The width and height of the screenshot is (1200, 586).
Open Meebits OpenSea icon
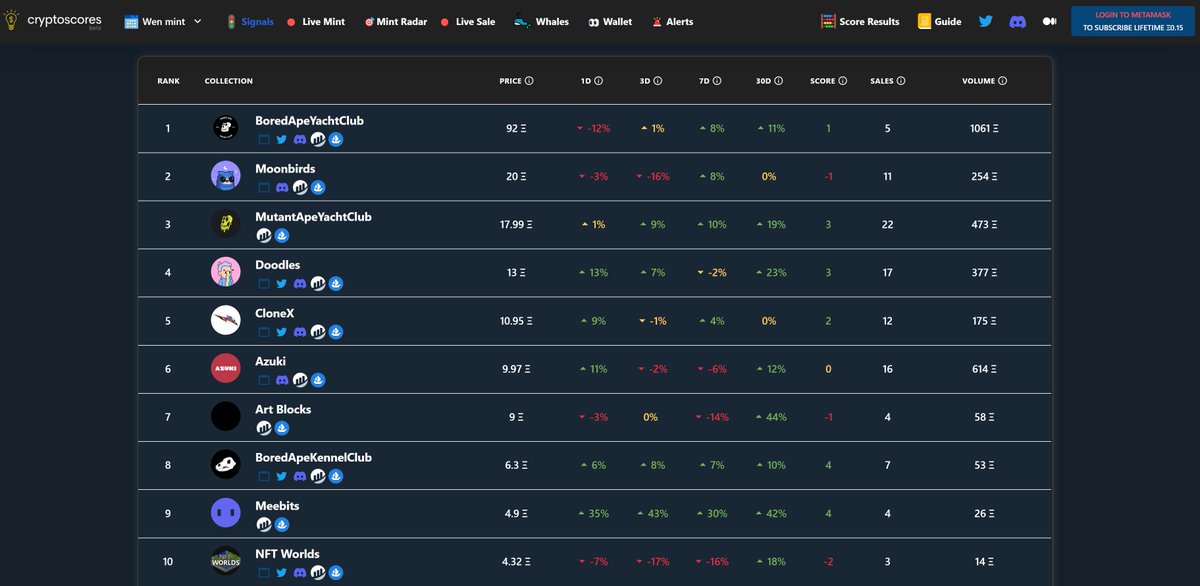tap(282, 524)
